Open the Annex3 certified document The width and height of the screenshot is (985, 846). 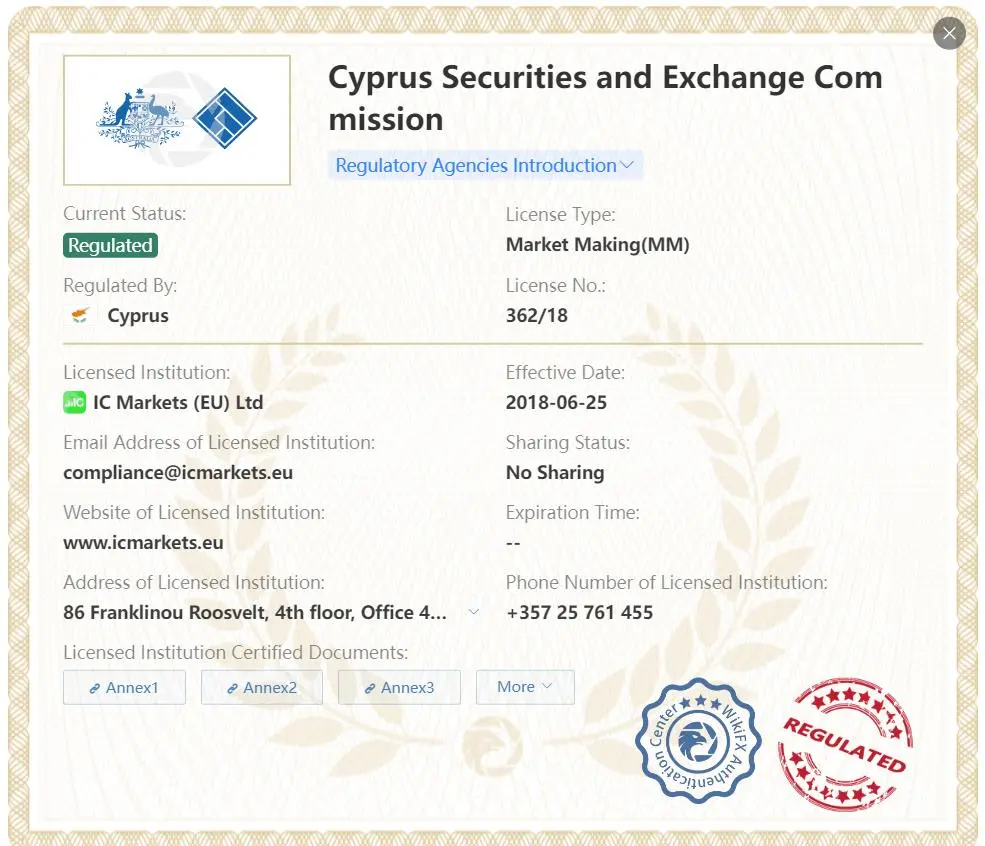(400, 687)
